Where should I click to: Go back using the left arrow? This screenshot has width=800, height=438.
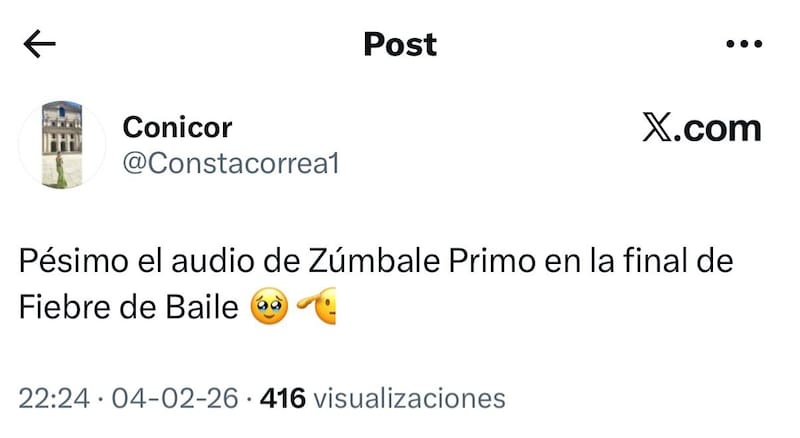(39, 44)
